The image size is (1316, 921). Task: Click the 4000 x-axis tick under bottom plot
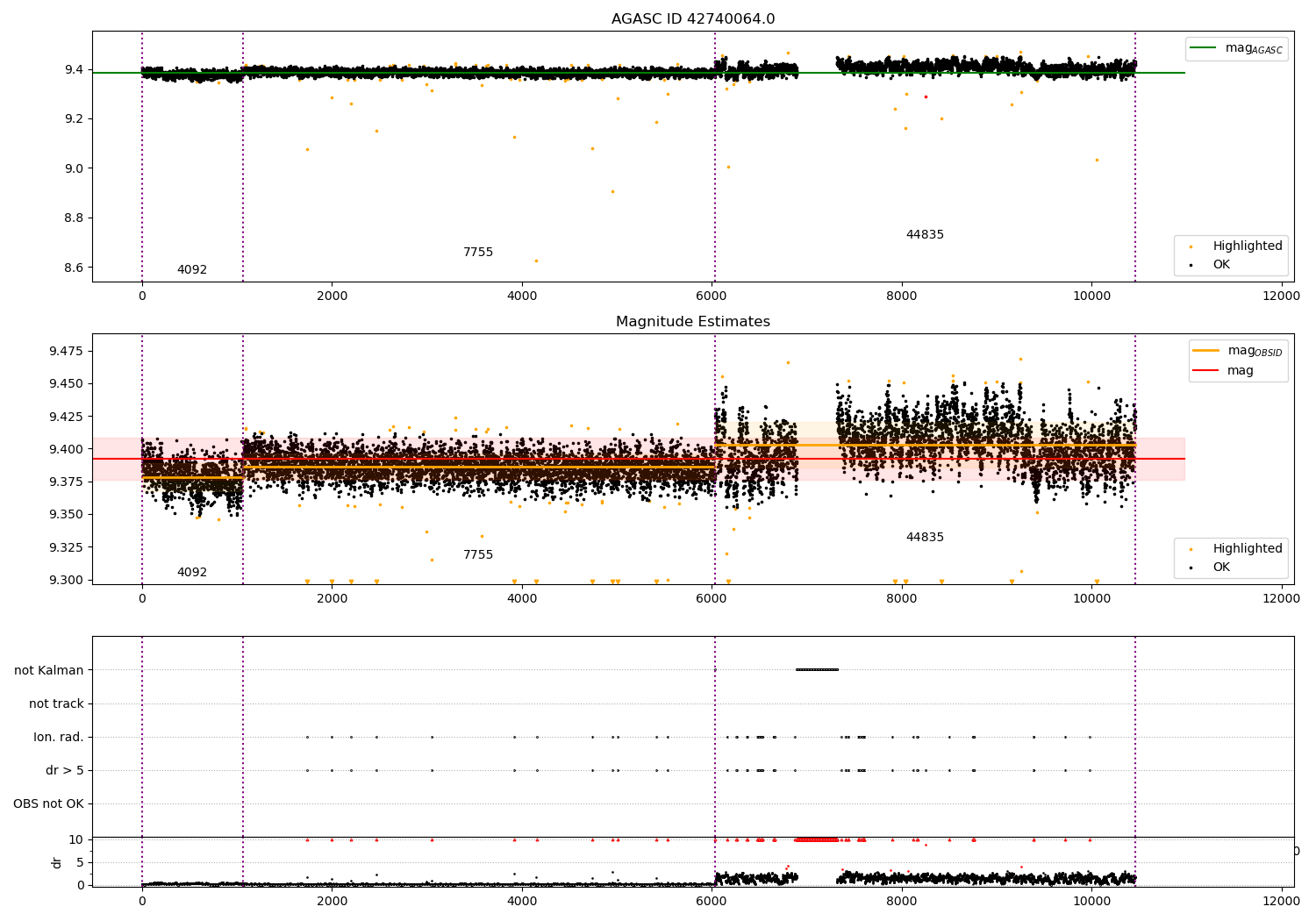point(522,901)
